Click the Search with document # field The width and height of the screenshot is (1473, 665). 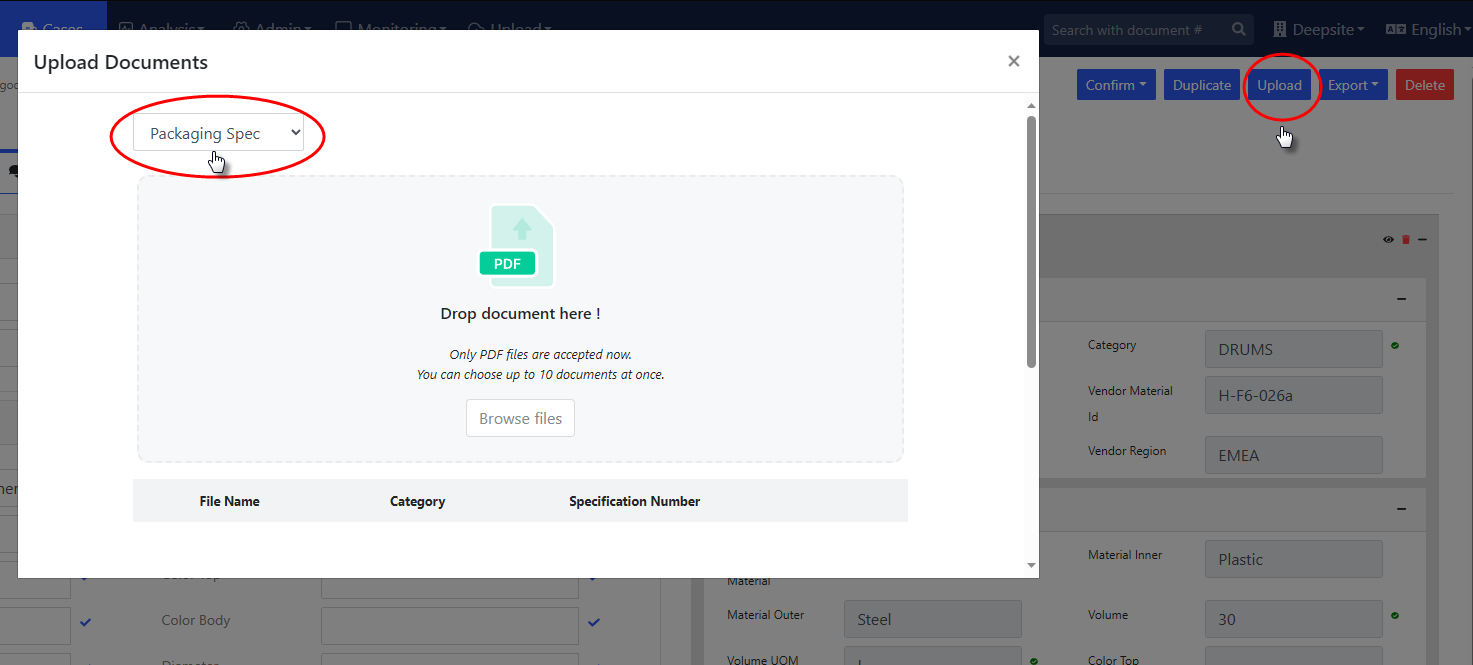point(1135,30)
